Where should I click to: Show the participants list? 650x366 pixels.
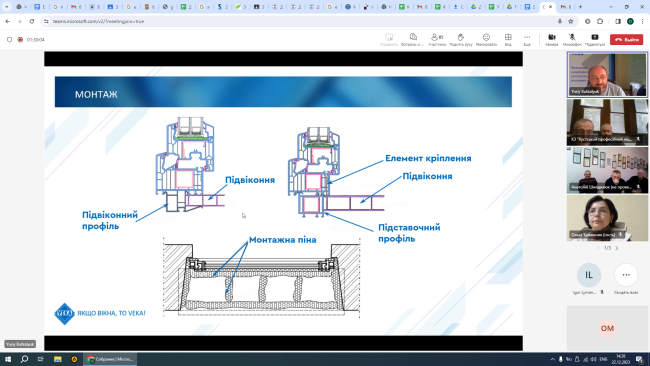pyautogui.click(x=437, y=39)
